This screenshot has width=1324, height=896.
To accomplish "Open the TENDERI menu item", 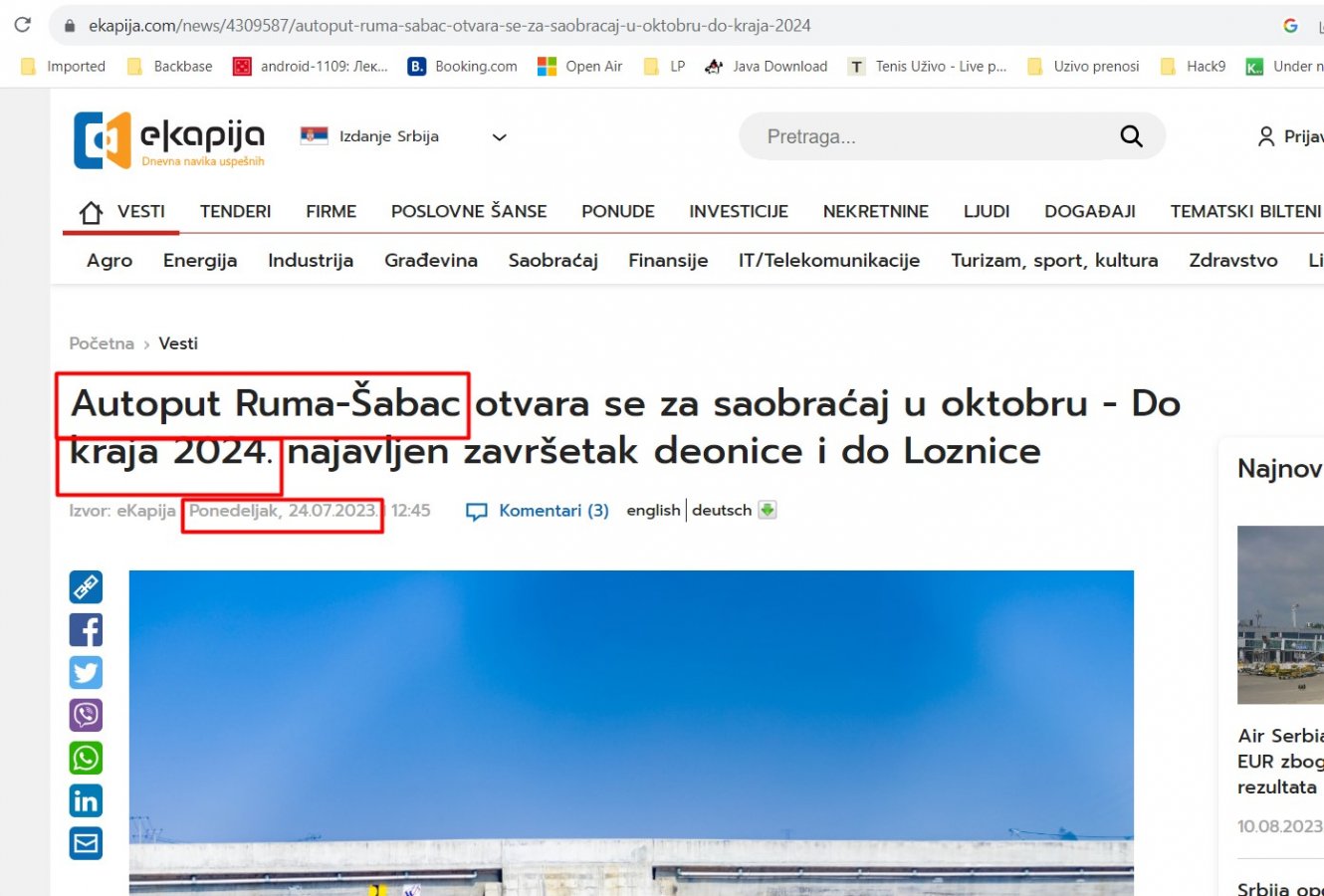I will coord(235,211).
